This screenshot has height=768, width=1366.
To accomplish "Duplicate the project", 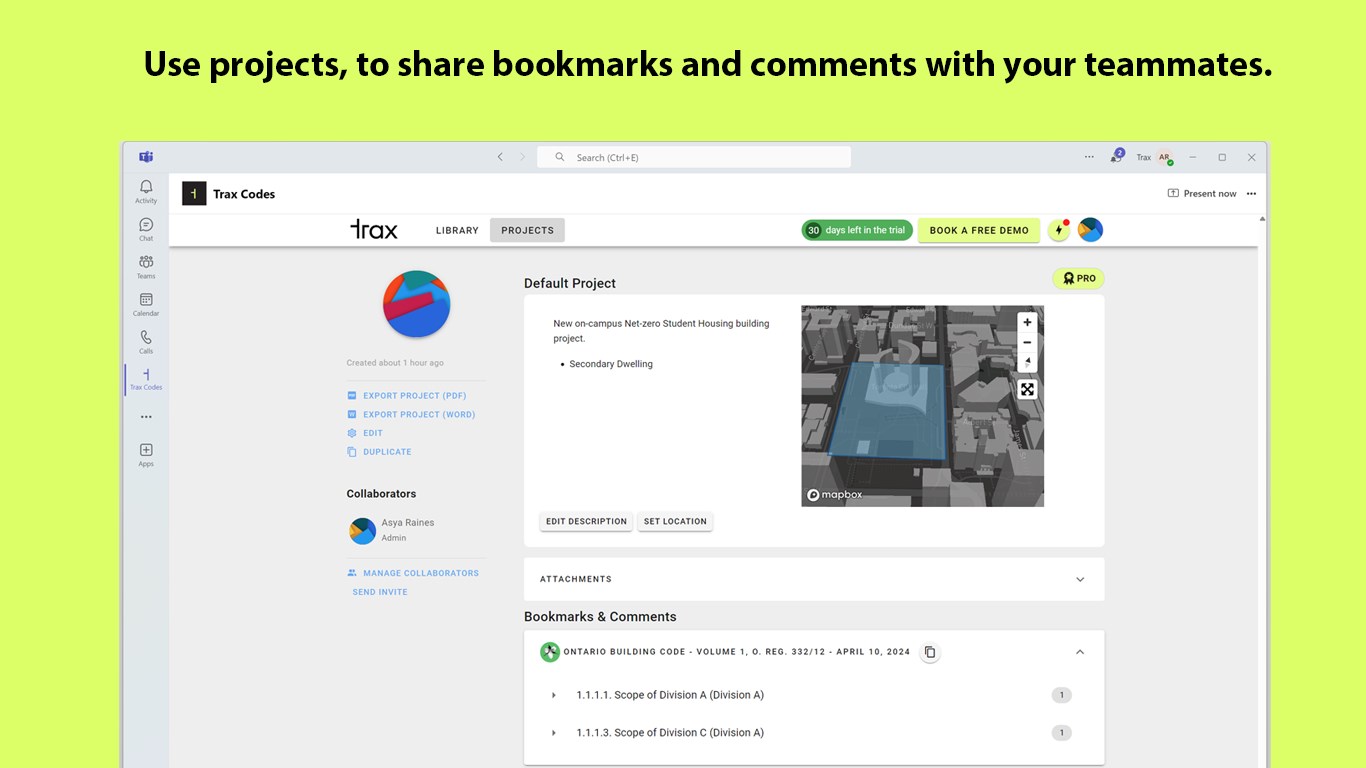I will (379, 452).
